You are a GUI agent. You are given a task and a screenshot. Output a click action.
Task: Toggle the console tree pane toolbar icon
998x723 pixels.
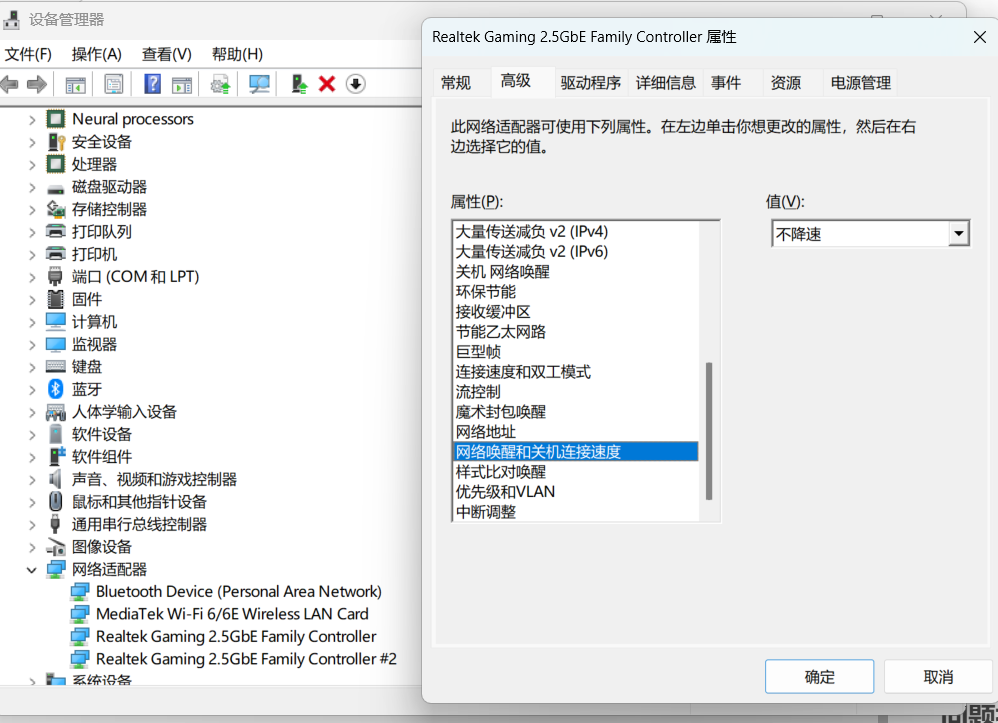click(x=75, y=84)
